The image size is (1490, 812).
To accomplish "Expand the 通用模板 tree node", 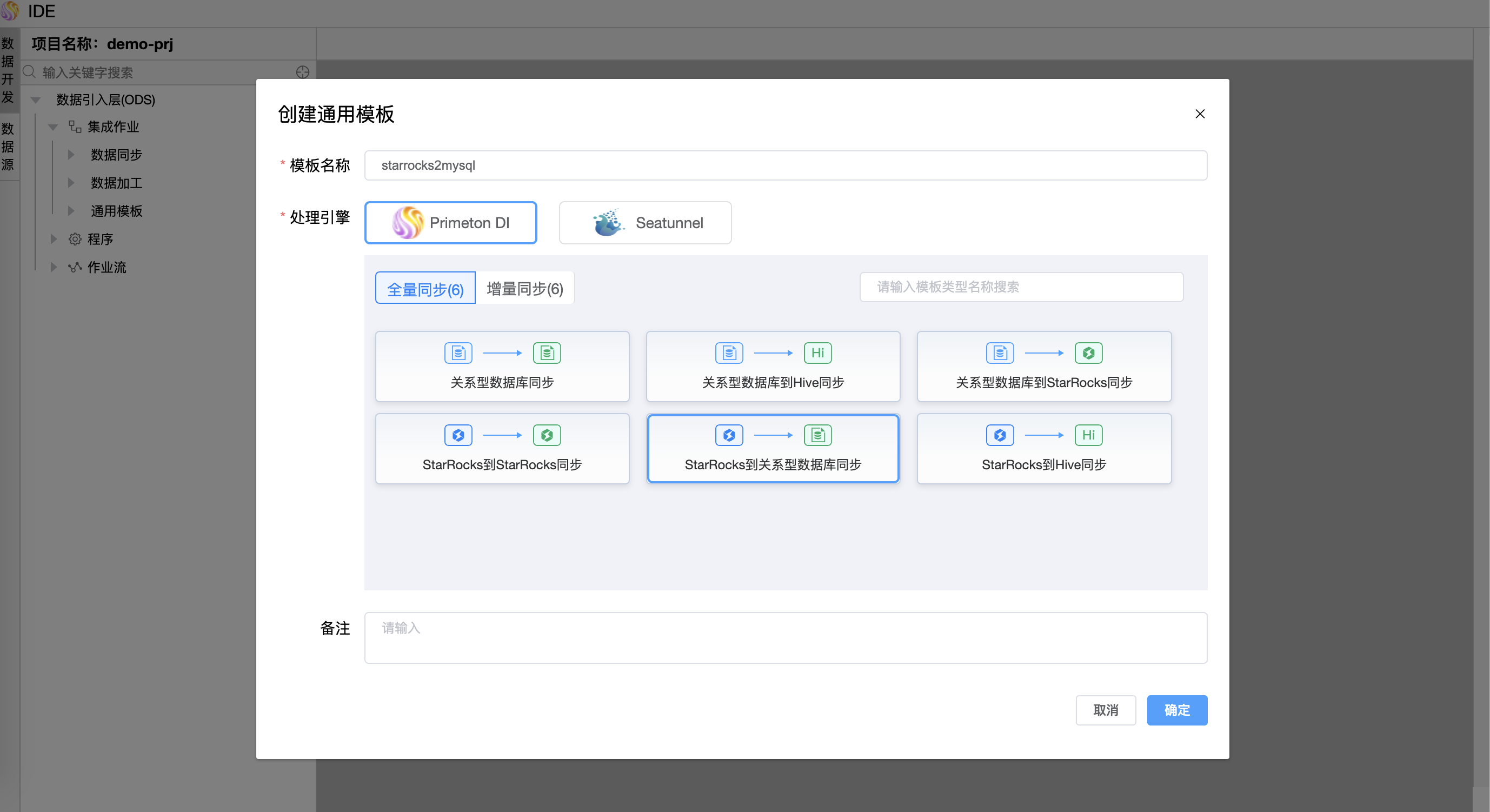I will 71,210.
